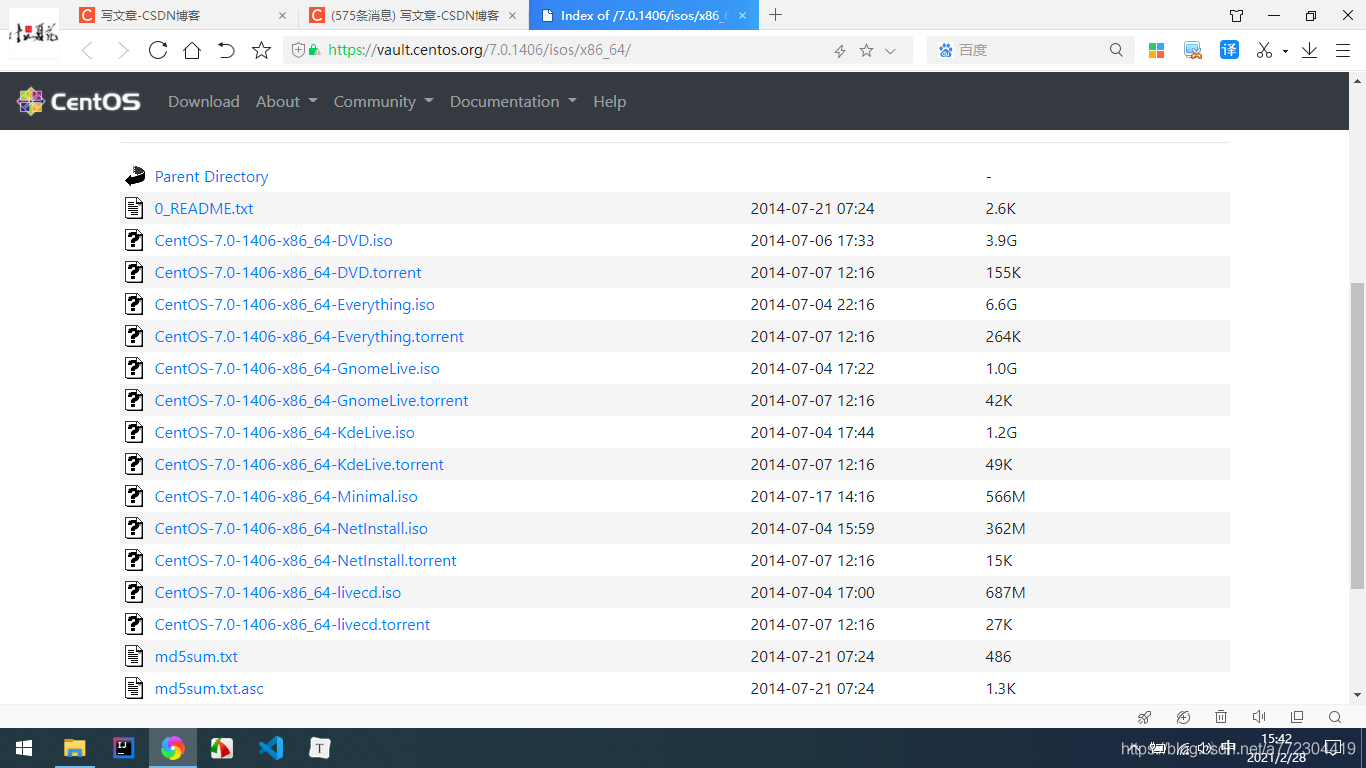Image resolution: width=1366 pixels, height=768 pixels.
Task: Switch to (575条消息) 写文章-CSDN博客 tab
Action: [x=413, y=15]
